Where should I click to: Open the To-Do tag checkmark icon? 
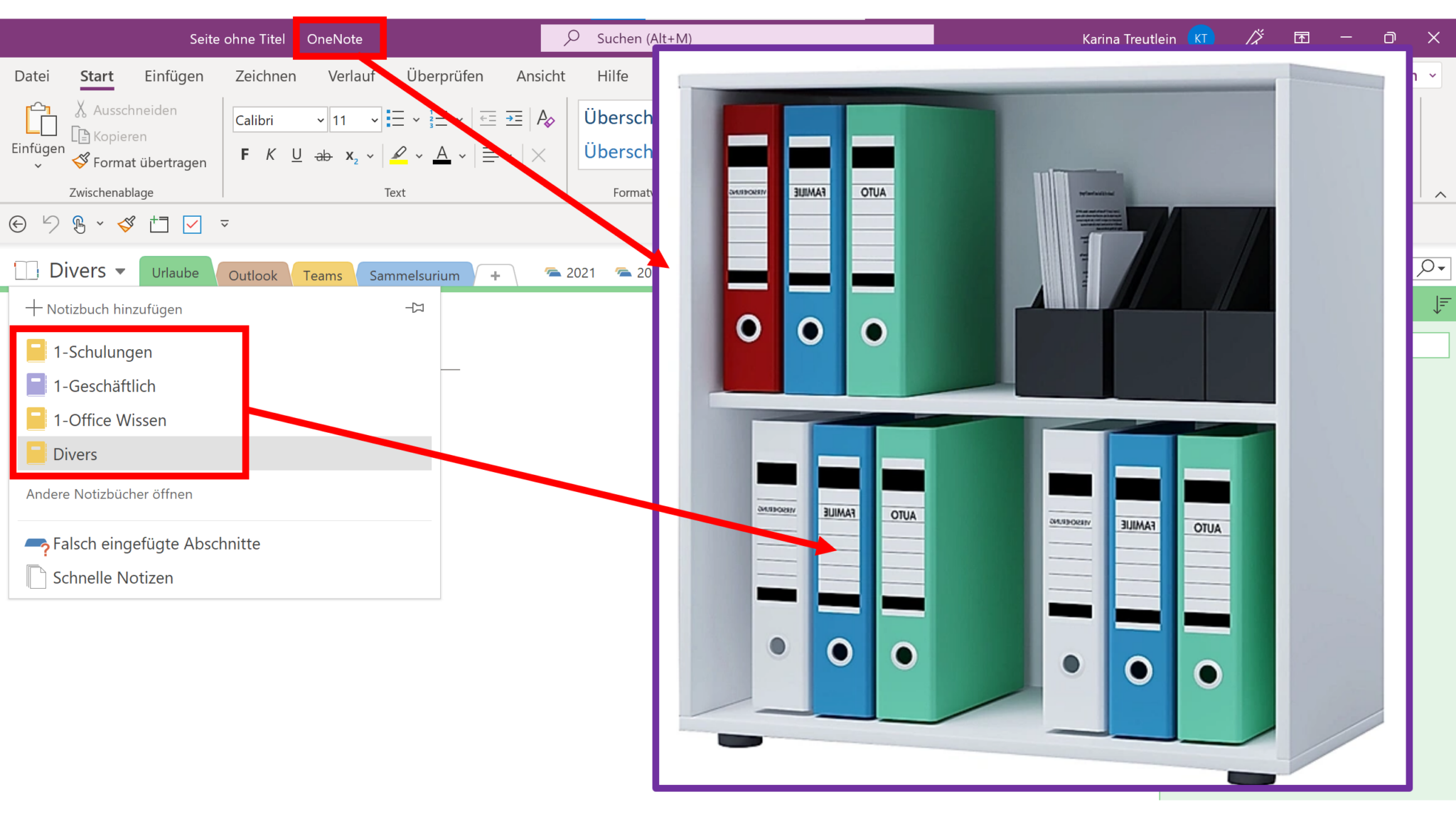click(192, 224)
